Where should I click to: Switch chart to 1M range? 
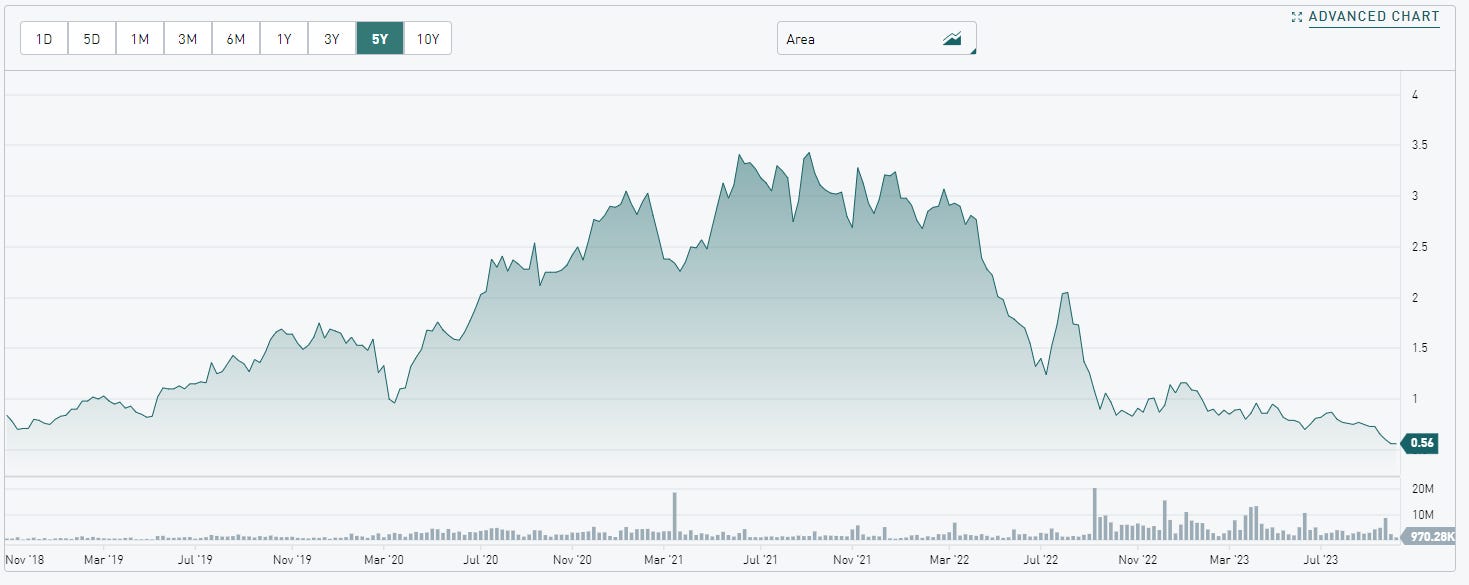140,39
